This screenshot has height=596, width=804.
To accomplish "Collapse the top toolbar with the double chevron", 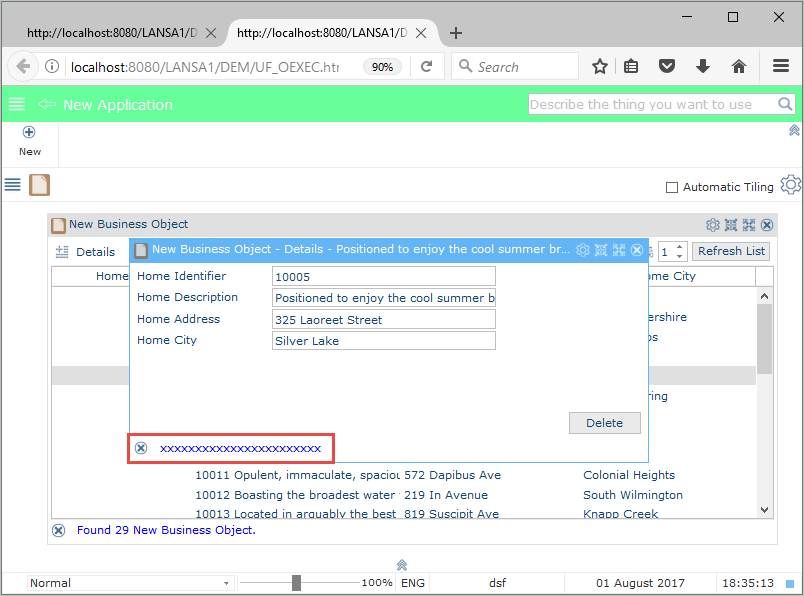I will [794, 130].
